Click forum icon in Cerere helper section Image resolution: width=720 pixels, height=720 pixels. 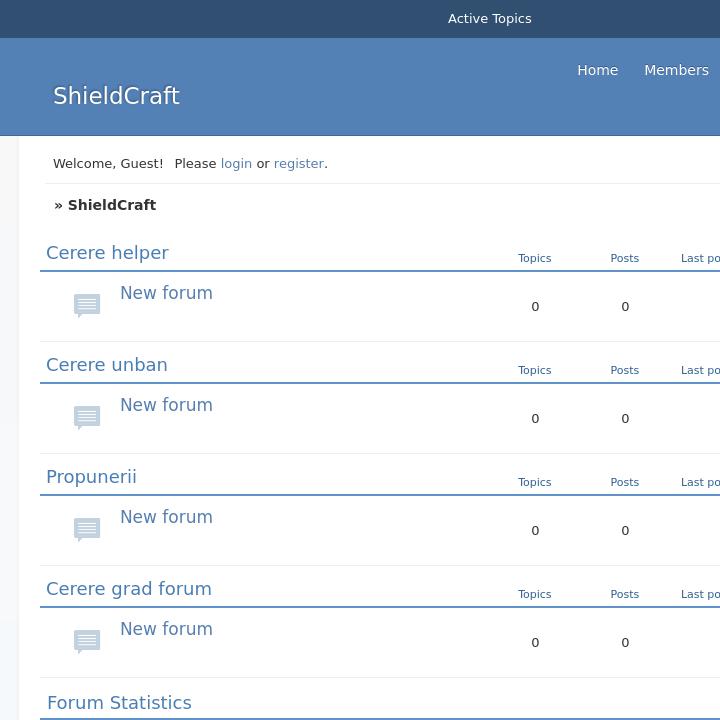(87, 305)
